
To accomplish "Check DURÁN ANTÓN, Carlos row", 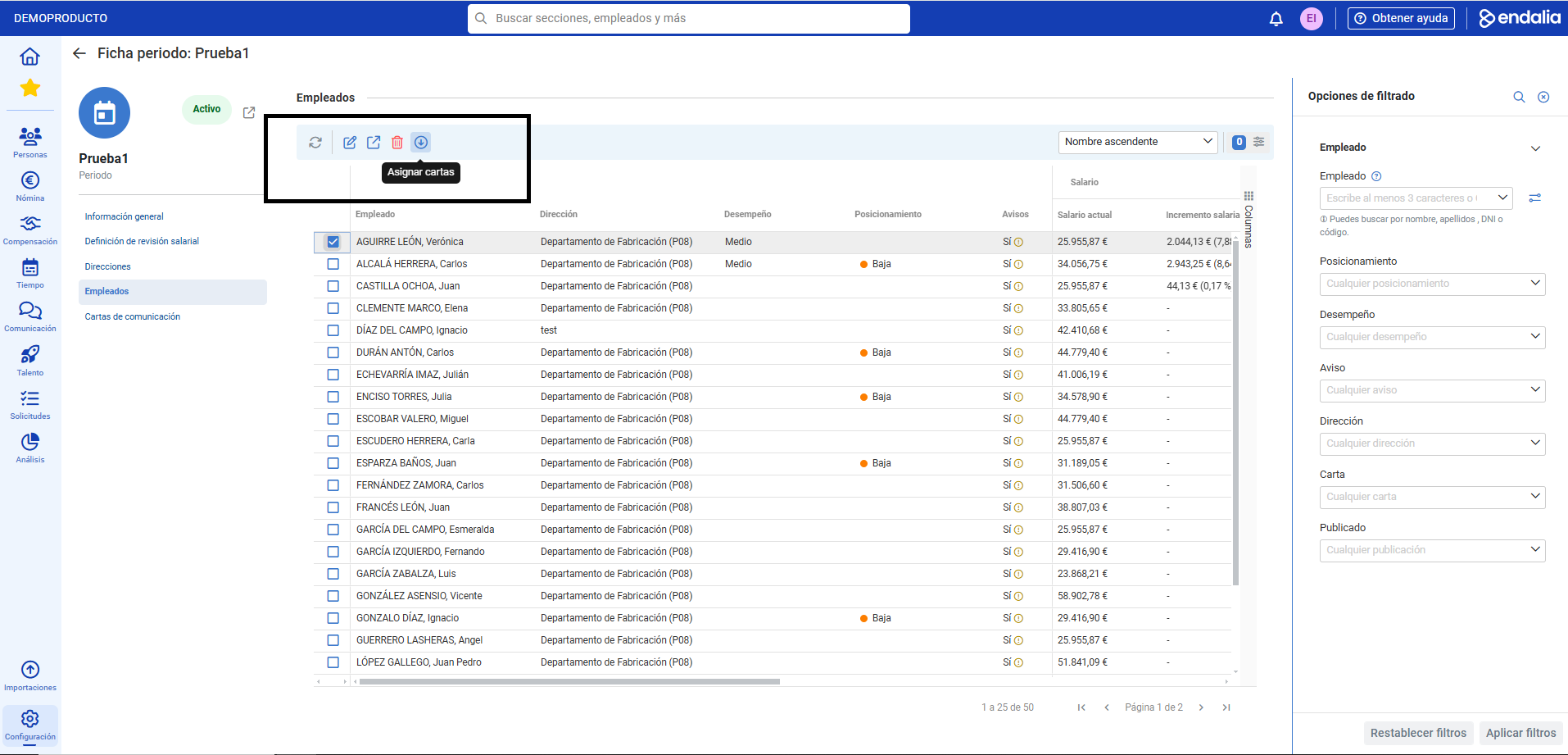I will pyautogui.click(x=333, y=352).
